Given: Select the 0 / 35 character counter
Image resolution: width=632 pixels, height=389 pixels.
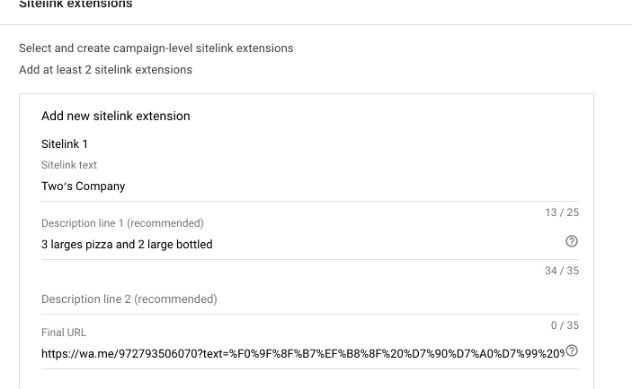Looking at the screenshot, I should click(565, 325).
